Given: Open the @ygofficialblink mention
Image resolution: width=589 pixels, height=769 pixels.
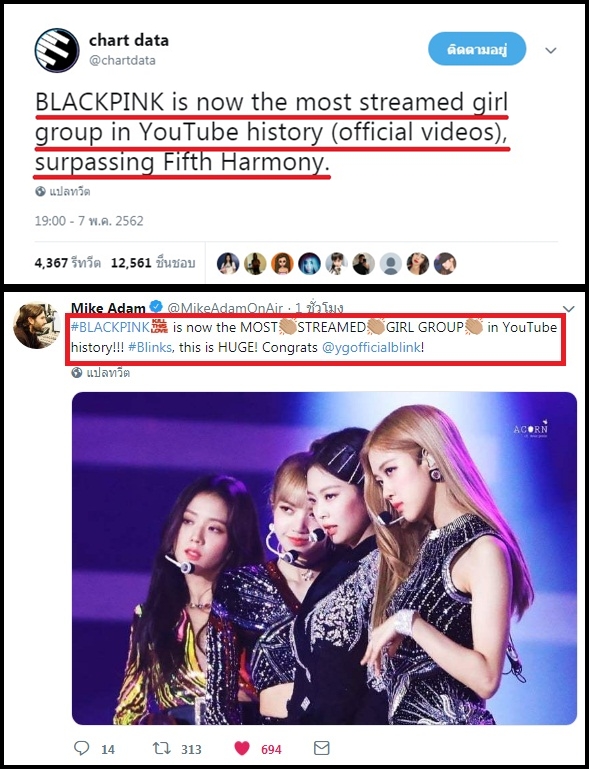Looking at the screenshot, I should click(371, 348).
